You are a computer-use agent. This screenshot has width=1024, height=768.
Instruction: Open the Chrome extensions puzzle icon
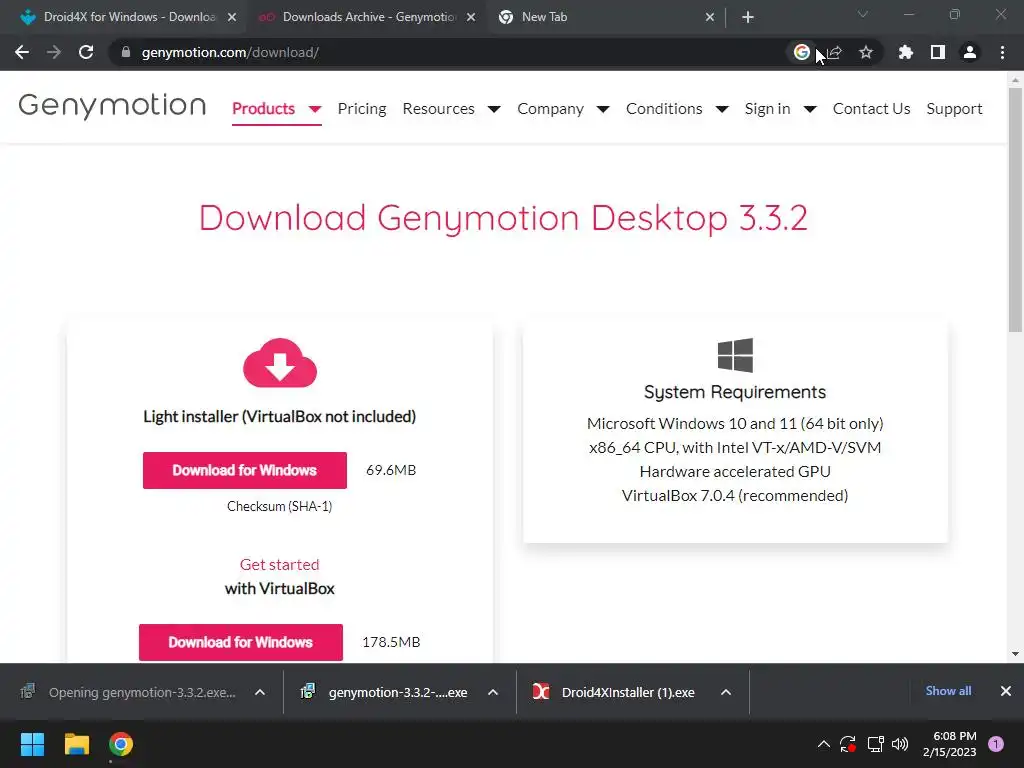tap(905, 52)
